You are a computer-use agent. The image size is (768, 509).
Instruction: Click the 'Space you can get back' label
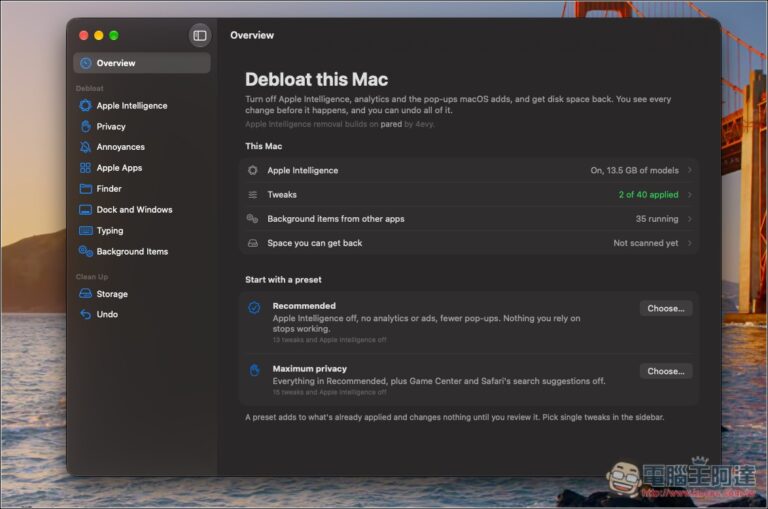pos(315,243)
